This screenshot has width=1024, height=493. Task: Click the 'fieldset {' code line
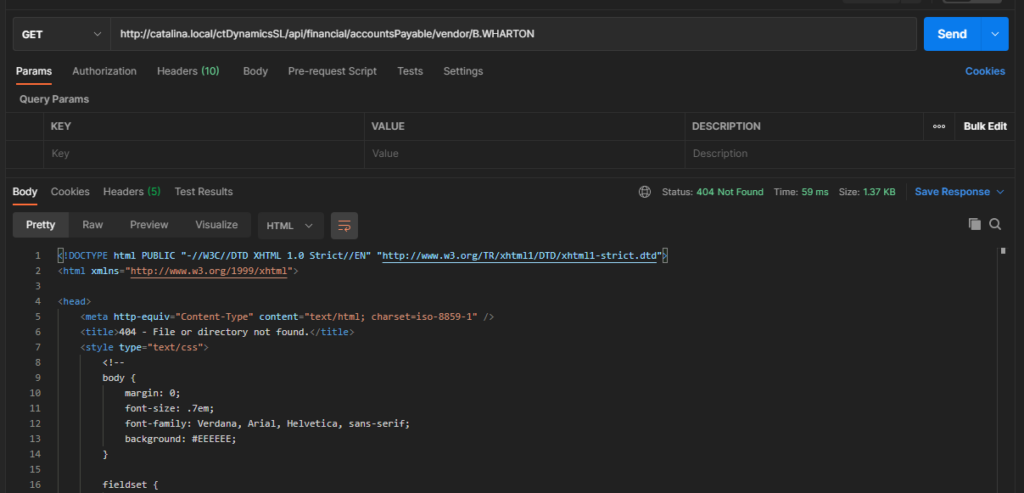(x=130, y=485)
